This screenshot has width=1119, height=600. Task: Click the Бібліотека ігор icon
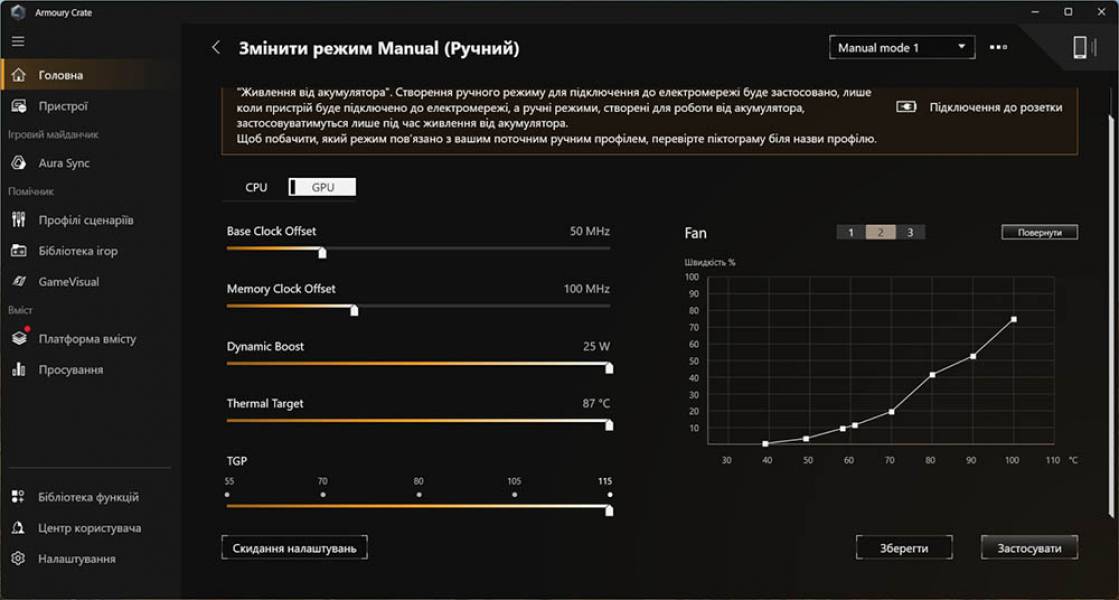[x=19, y=250]
